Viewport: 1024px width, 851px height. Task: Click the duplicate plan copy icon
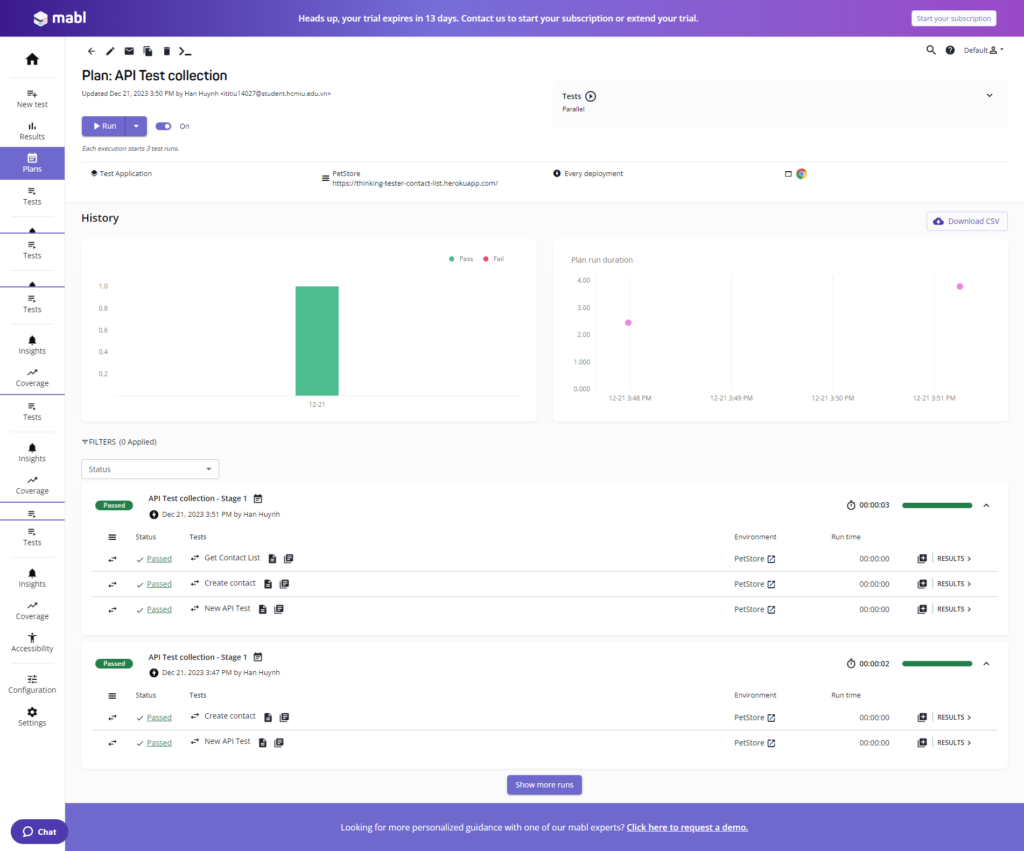(148, 51)
